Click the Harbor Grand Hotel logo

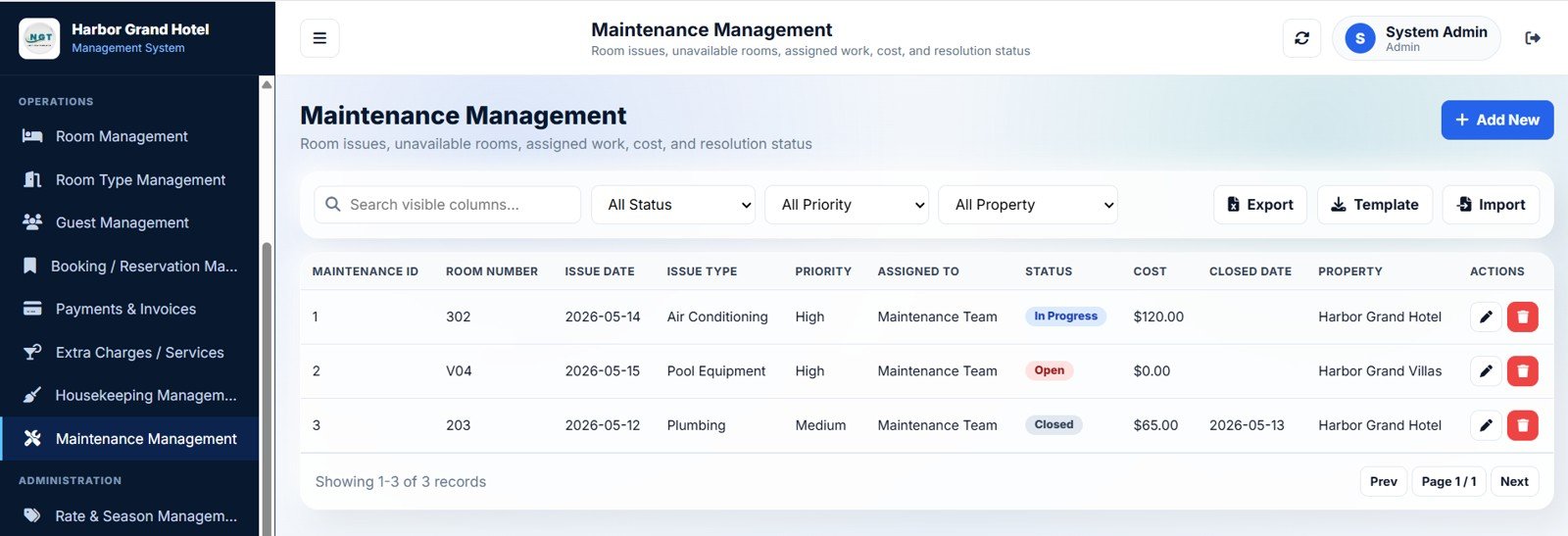click(39, 38)
